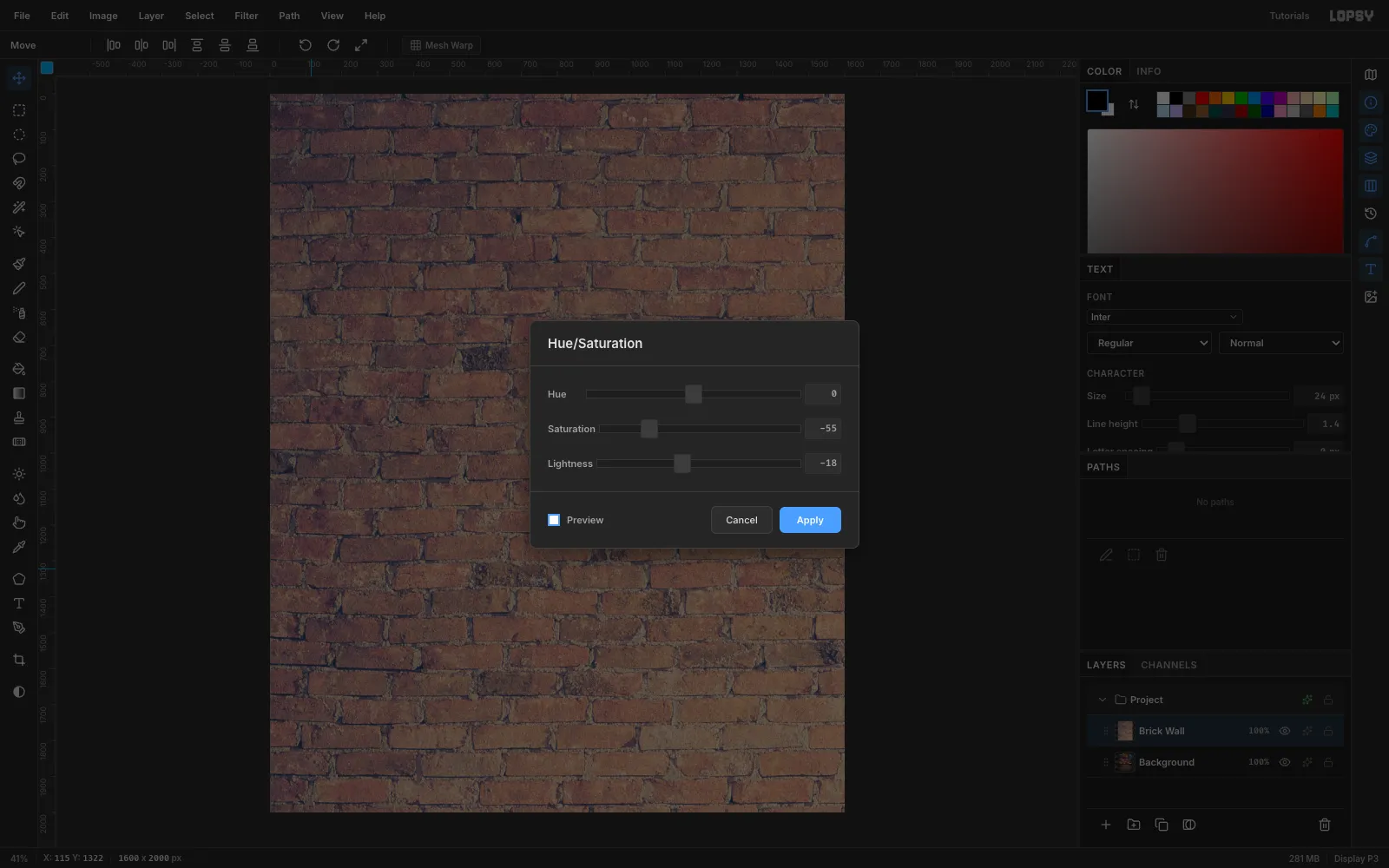Click the undo arrow in top toolbar
Screen dimensions: 1389x868
[306, 45]
